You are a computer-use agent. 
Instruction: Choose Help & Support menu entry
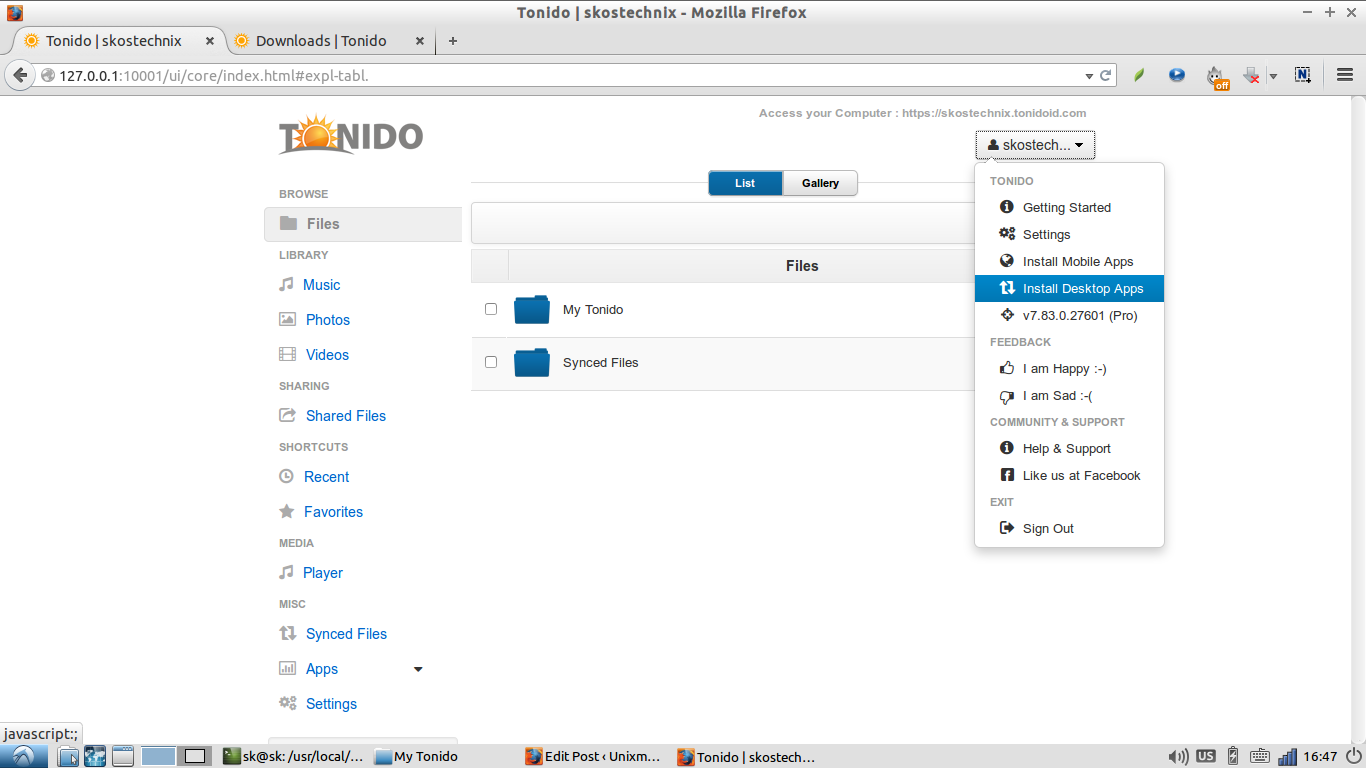pos(1069,448)
